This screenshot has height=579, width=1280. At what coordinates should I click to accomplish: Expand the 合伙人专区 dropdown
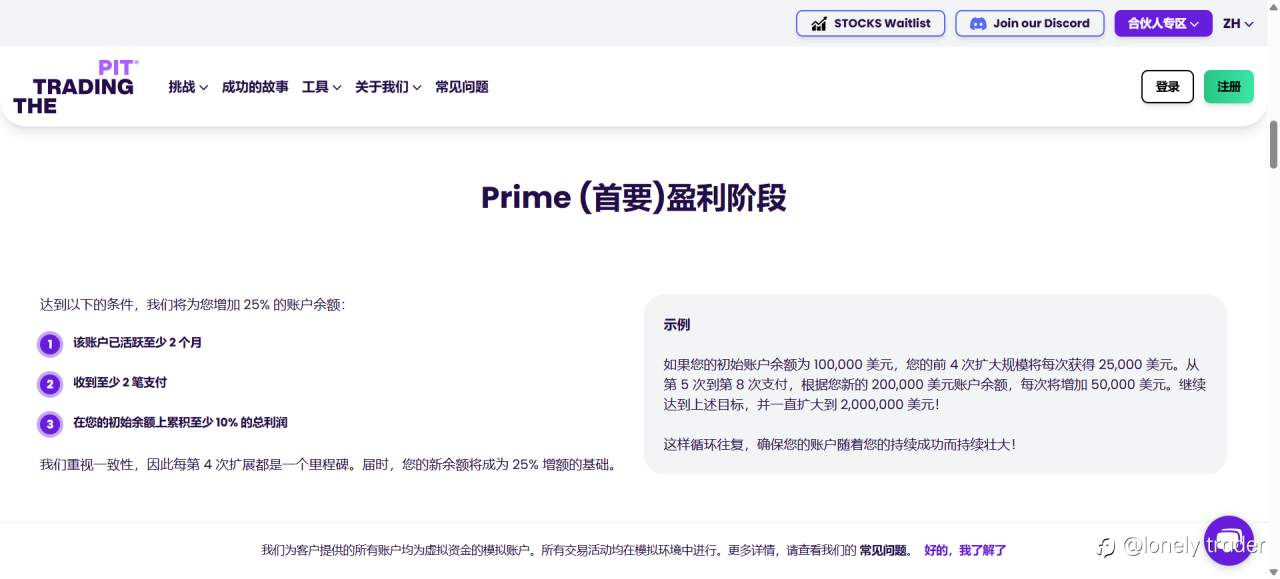1163,23
